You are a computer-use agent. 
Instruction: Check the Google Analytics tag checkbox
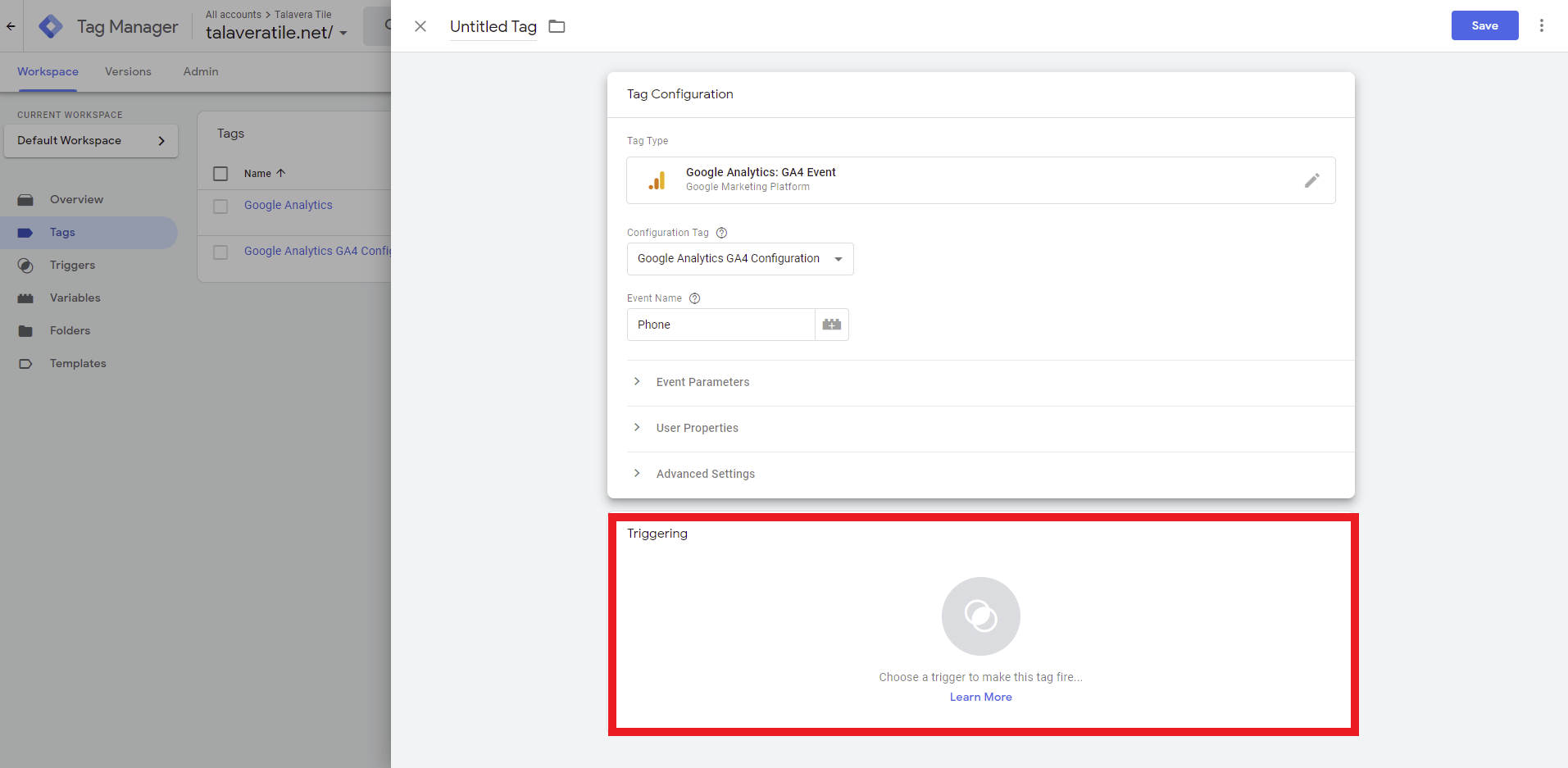click(220, 207)
